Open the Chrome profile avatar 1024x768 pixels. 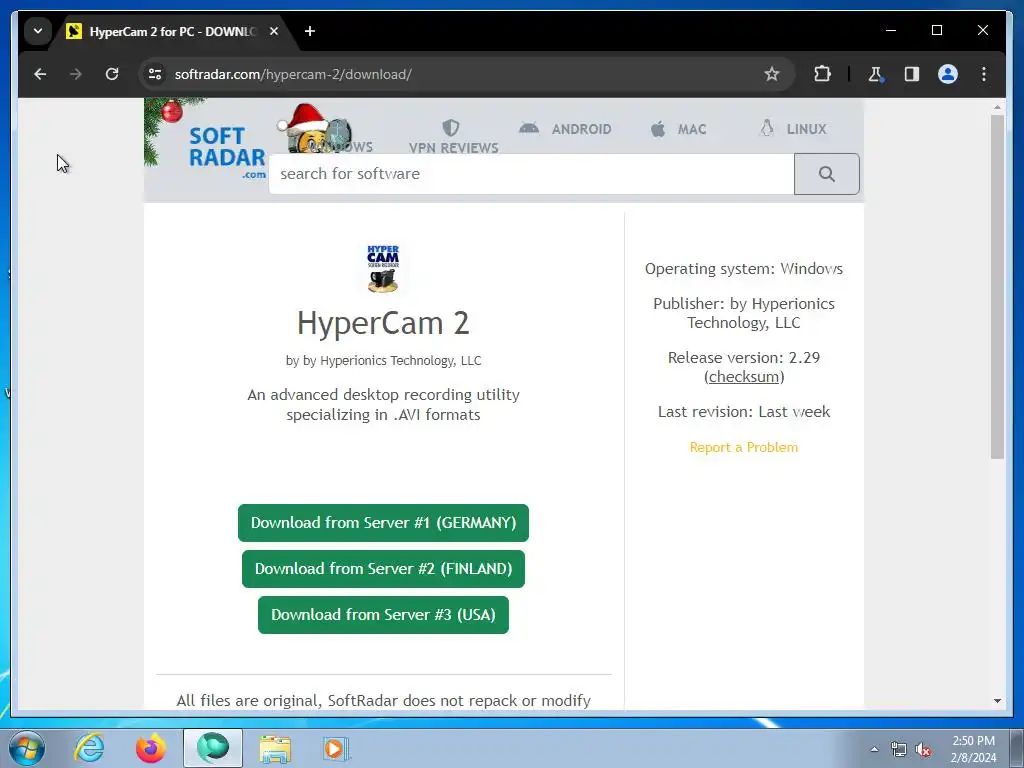(x=948, y=74)
